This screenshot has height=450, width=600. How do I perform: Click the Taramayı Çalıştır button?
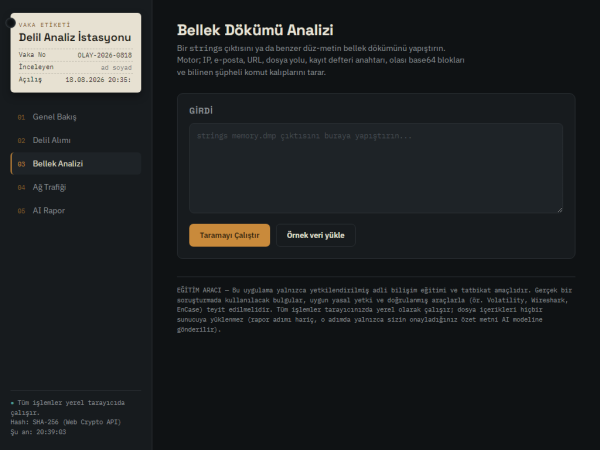pos(229,235)
